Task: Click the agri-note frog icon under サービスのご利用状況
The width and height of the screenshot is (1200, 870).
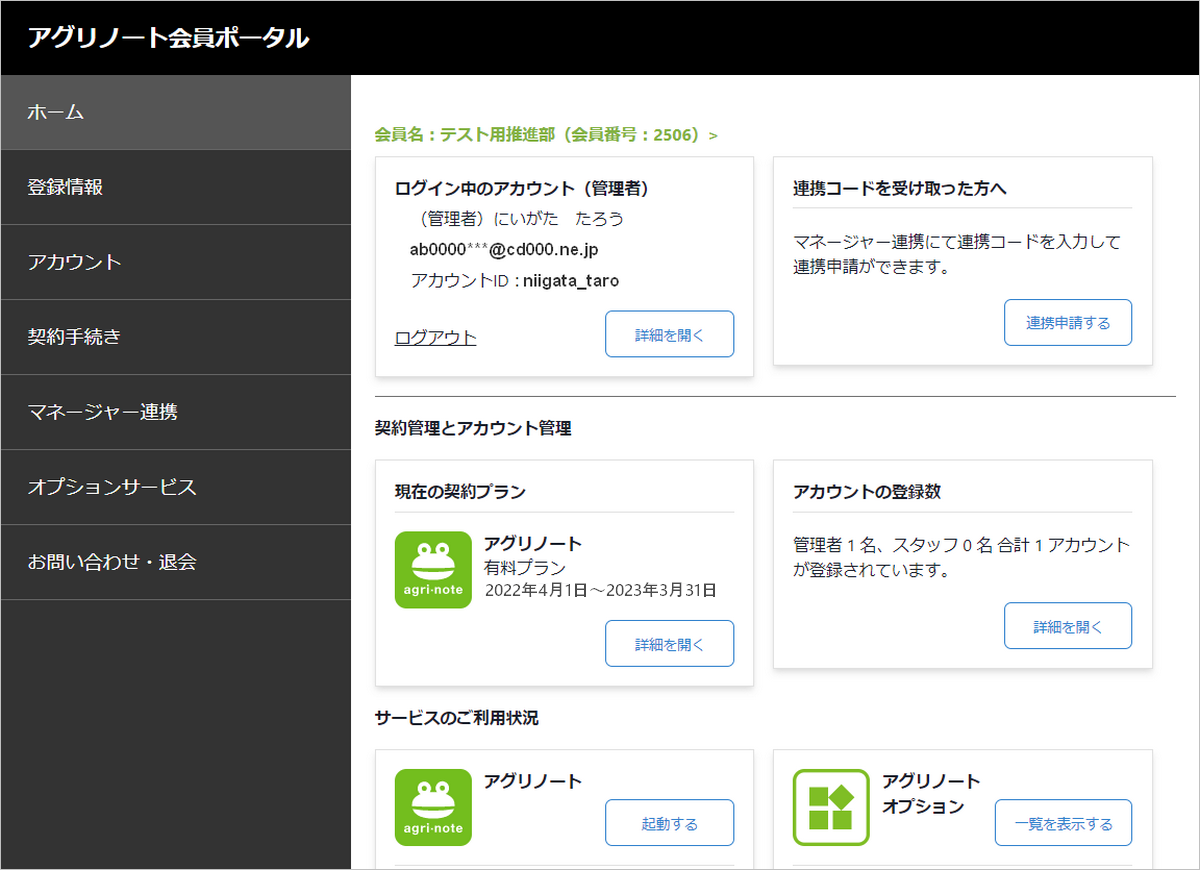Action: pyautogui.click(x=433, y=807)
